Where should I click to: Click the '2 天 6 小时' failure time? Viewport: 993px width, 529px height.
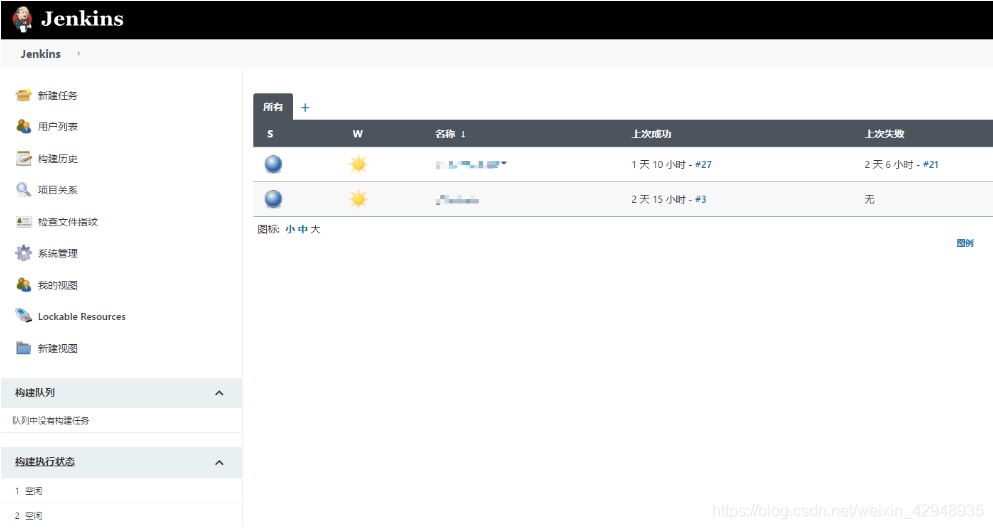[x=889, y=165]
